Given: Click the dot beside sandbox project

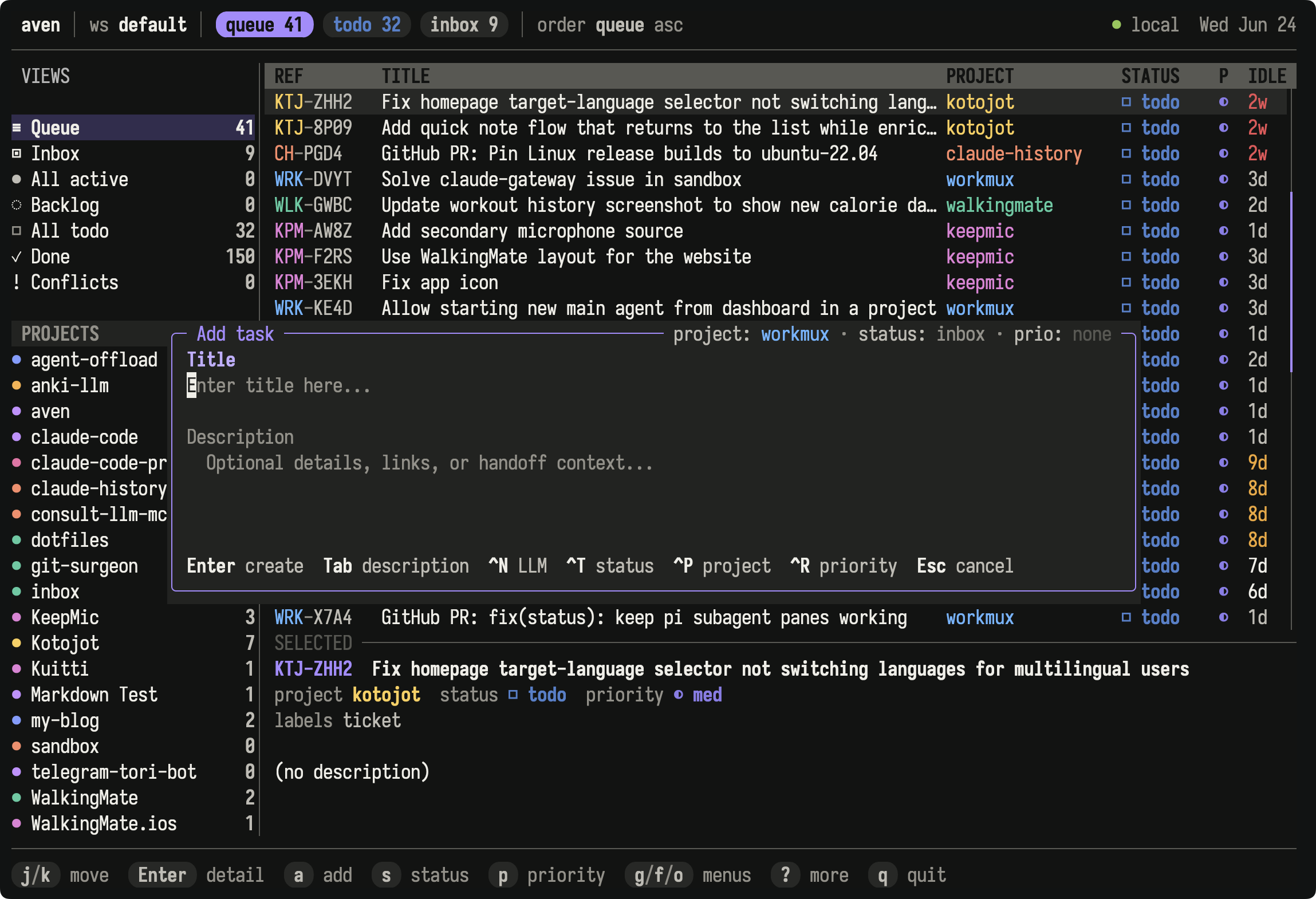Looking at the screenshot, I should tap(17, 746).
